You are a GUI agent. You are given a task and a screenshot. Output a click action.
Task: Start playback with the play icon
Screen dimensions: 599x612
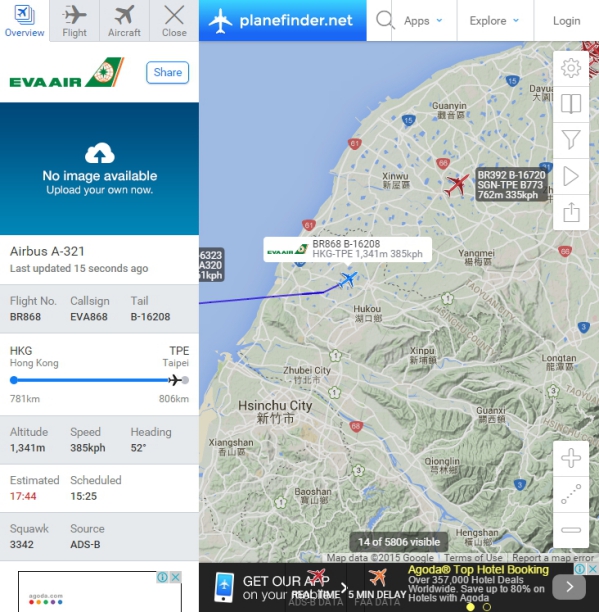tap(571, 176)
